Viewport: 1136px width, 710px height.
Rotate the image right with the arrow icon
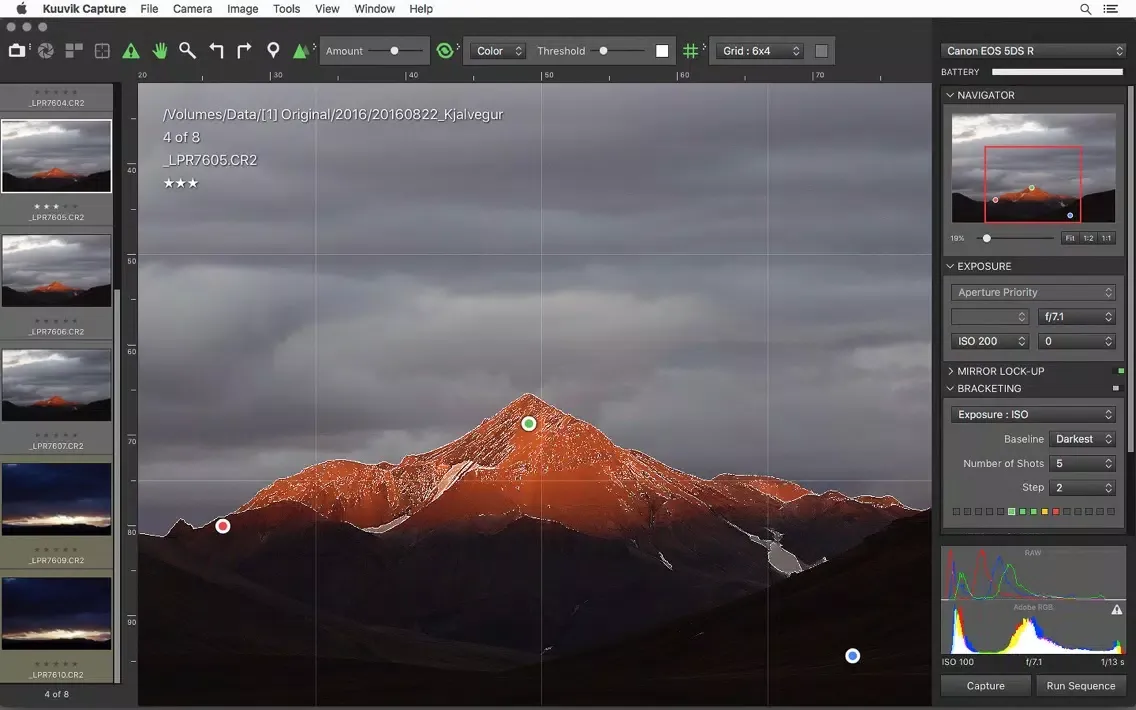[x=244, y=51]
